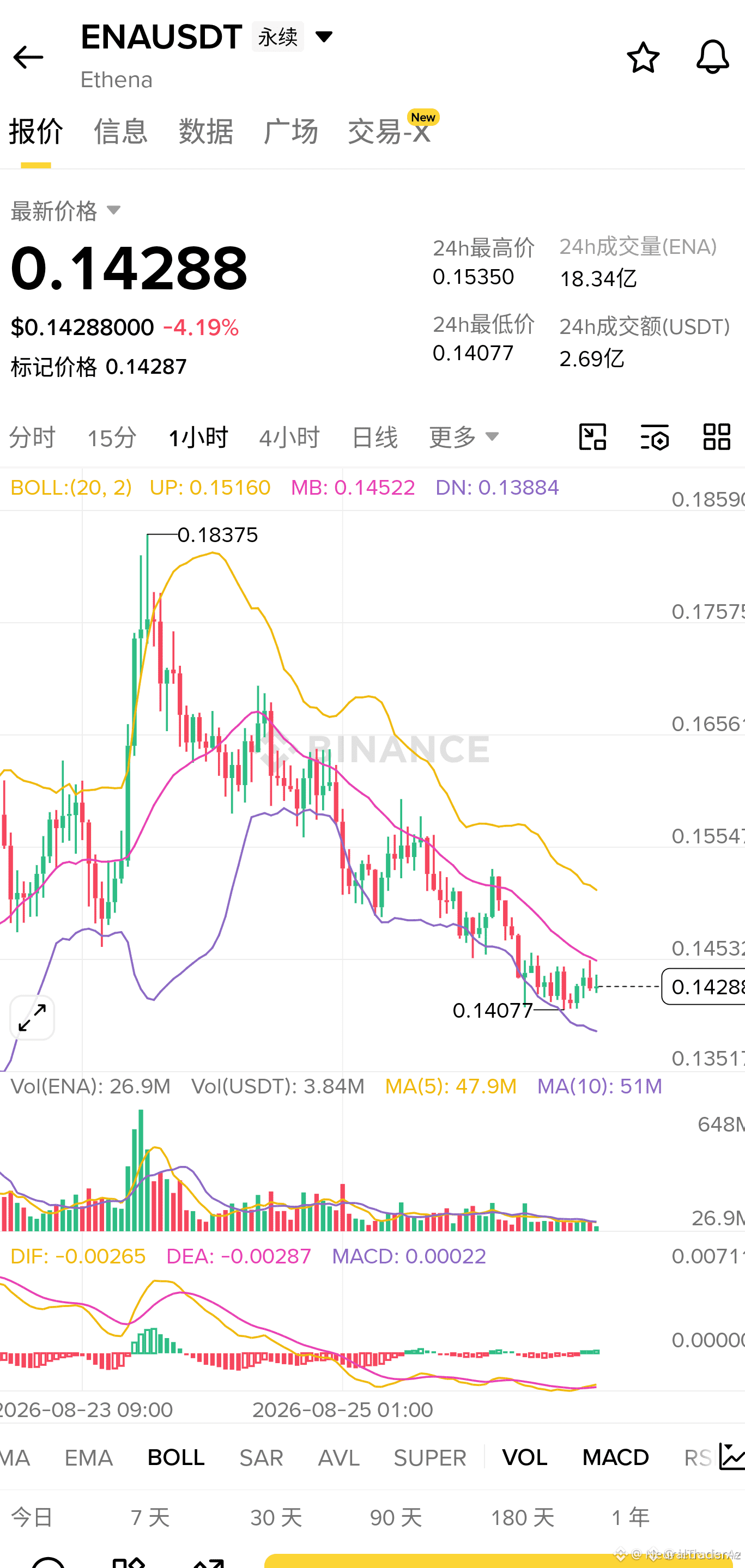Screen dimensions: 745x1568
Task: Tap the 24h成交量 18.34亿 value
Action: point(598,279)
